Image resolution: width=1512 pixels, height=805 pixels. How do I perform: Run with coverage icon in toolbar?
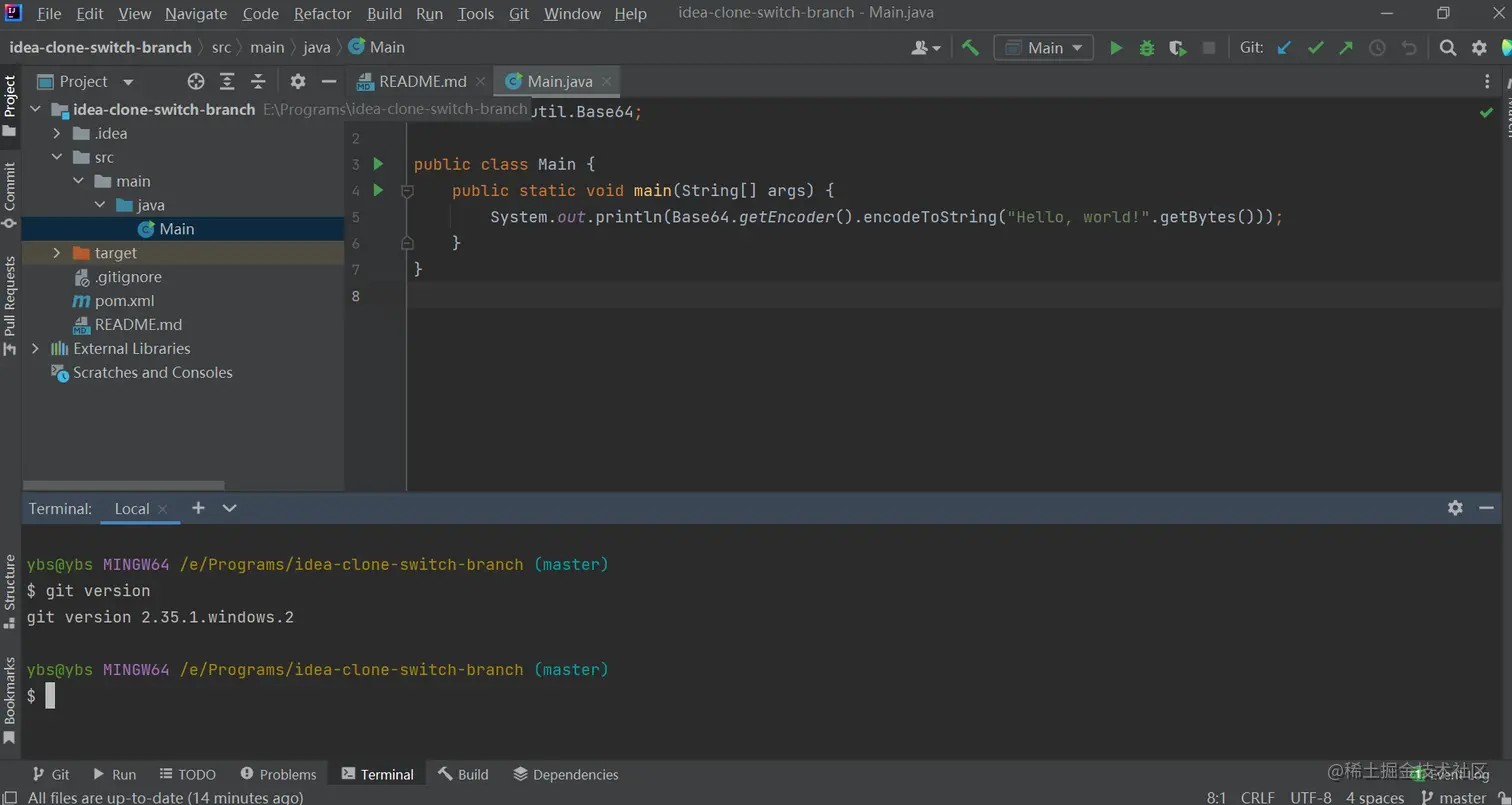(1178, 47)
